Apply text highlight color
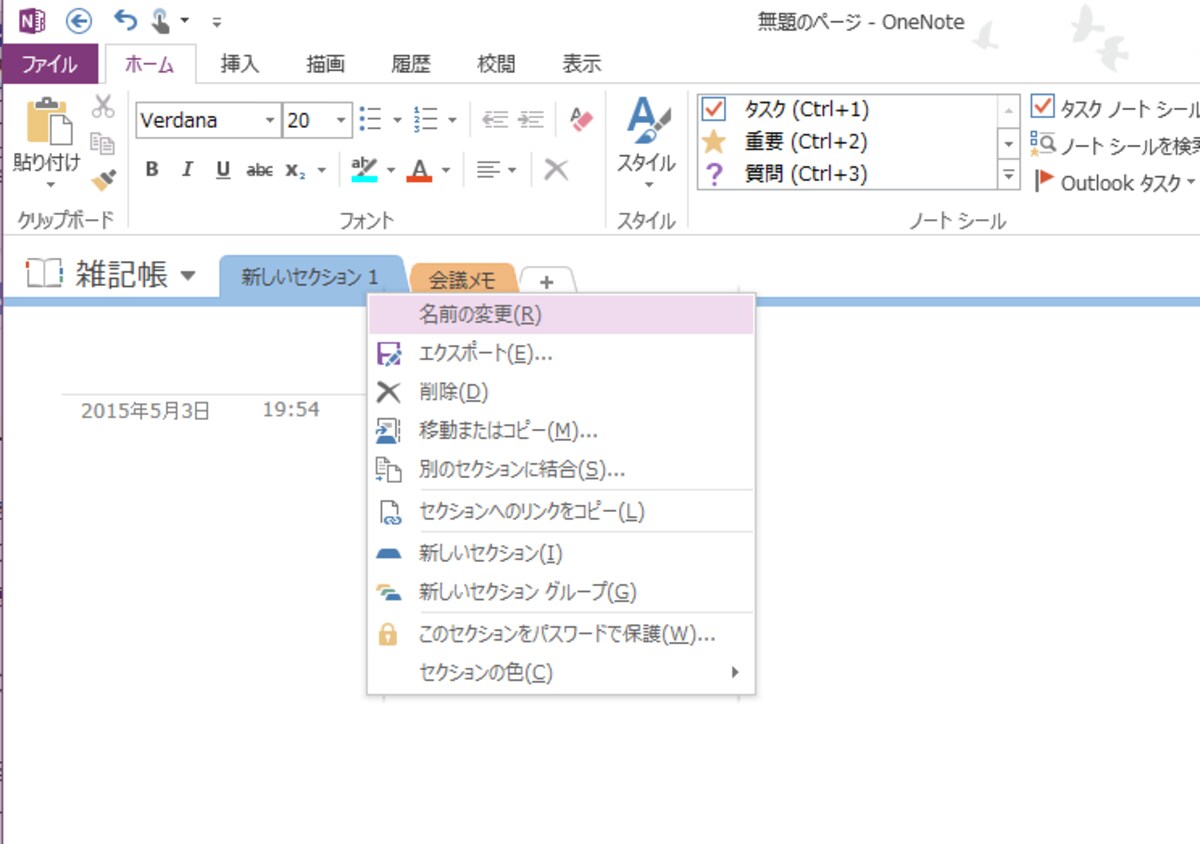1200x844 pixels. [365, 169]
